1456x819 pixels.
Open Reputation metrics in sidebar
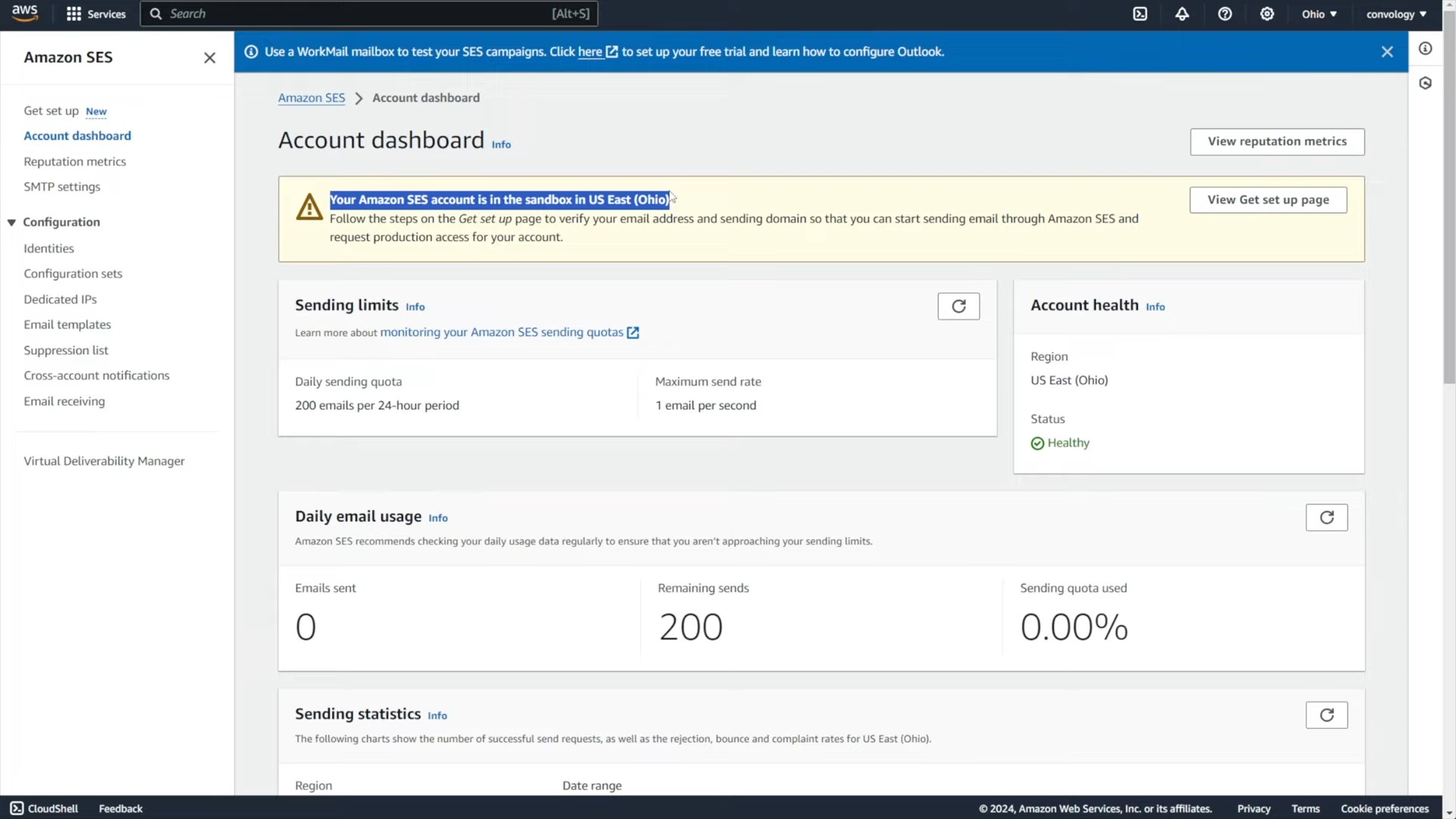coord(74,162)
